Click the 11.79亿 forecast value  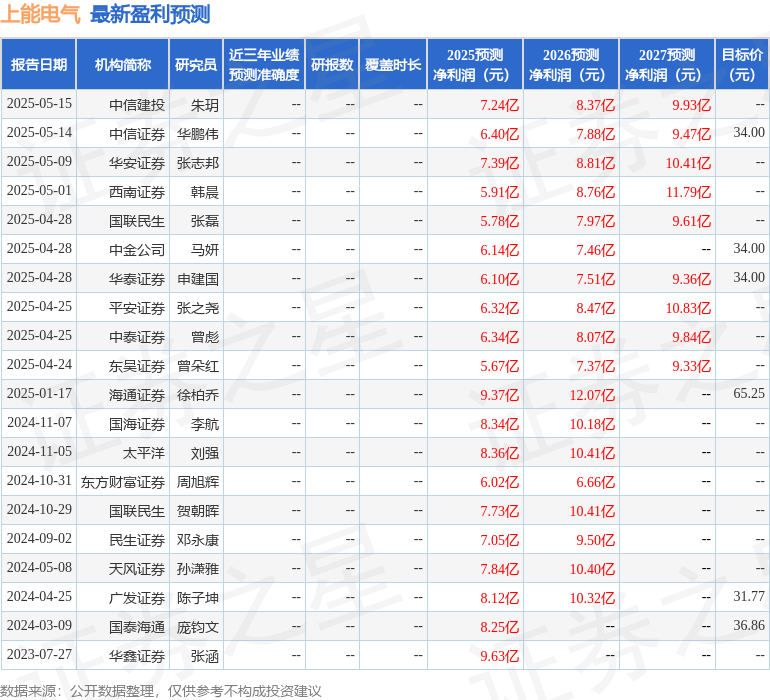[x=688, y=192]
